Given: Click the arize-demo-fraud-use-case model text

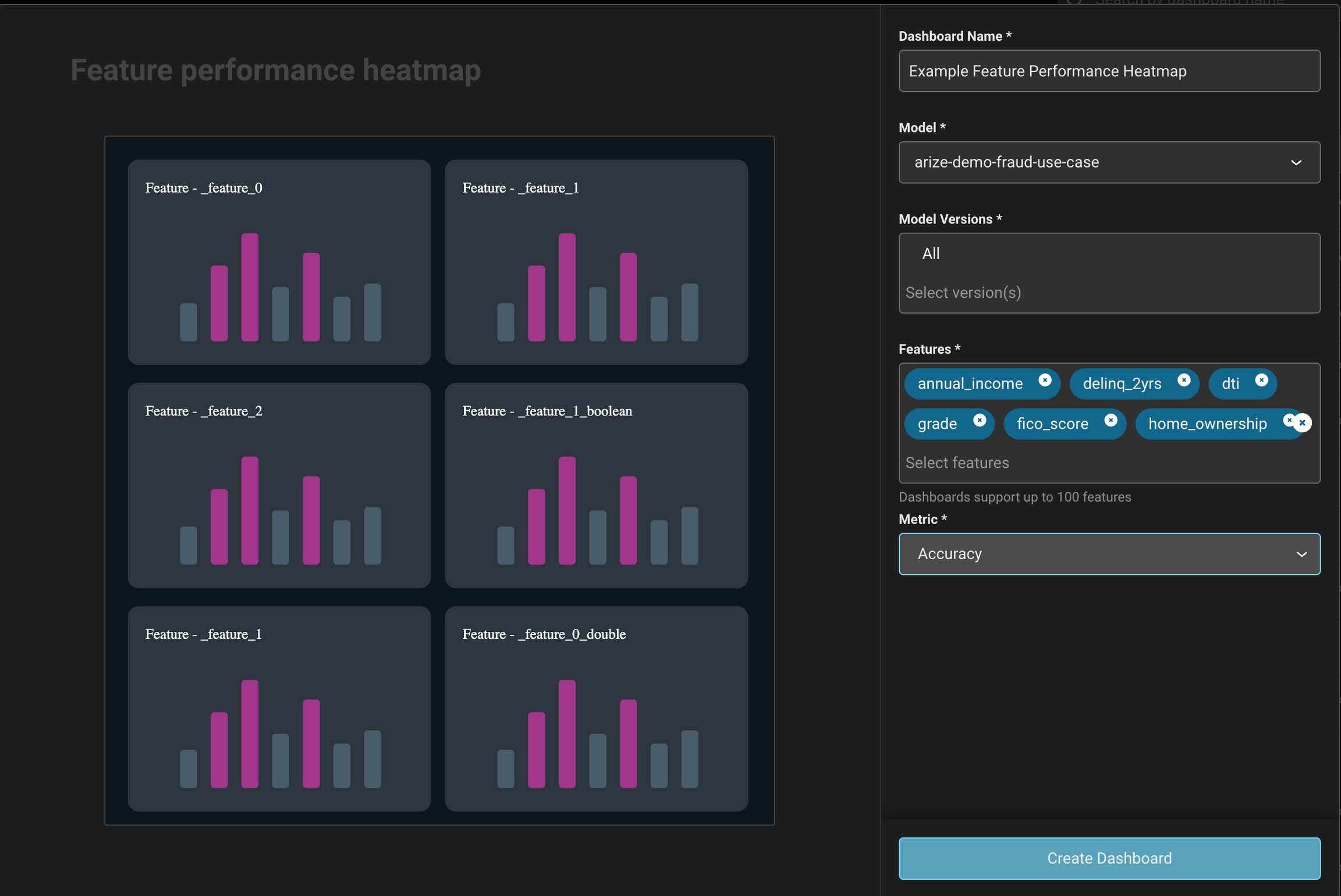Looking at the screenshot, I should 1006,162.
